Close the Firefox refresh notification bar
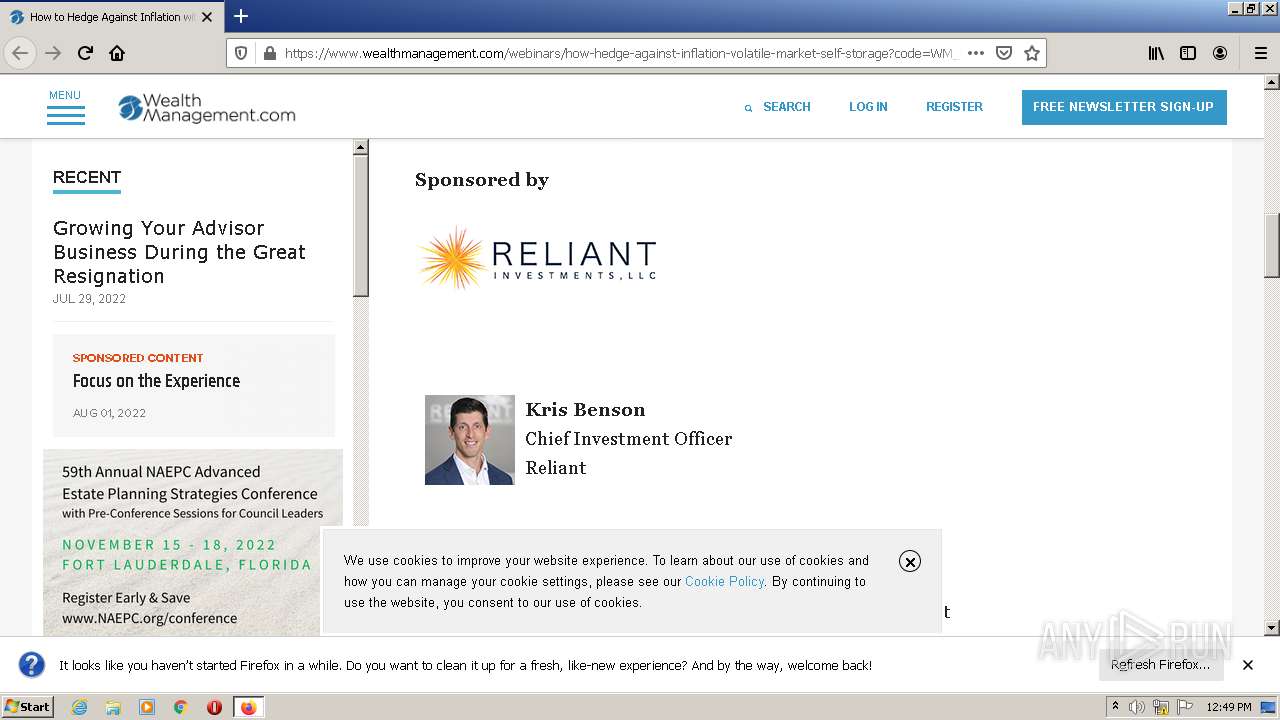1280x720 pixels. [x=1248, y=665]
